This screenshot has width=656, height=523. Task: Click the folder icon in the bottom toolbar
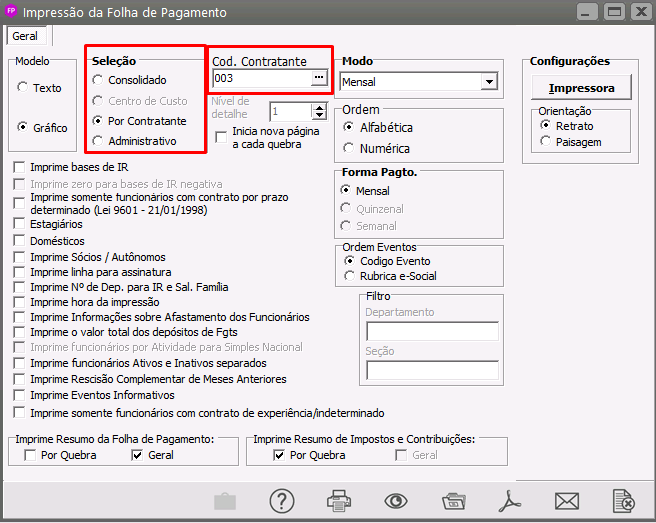(x=453, y=500)
